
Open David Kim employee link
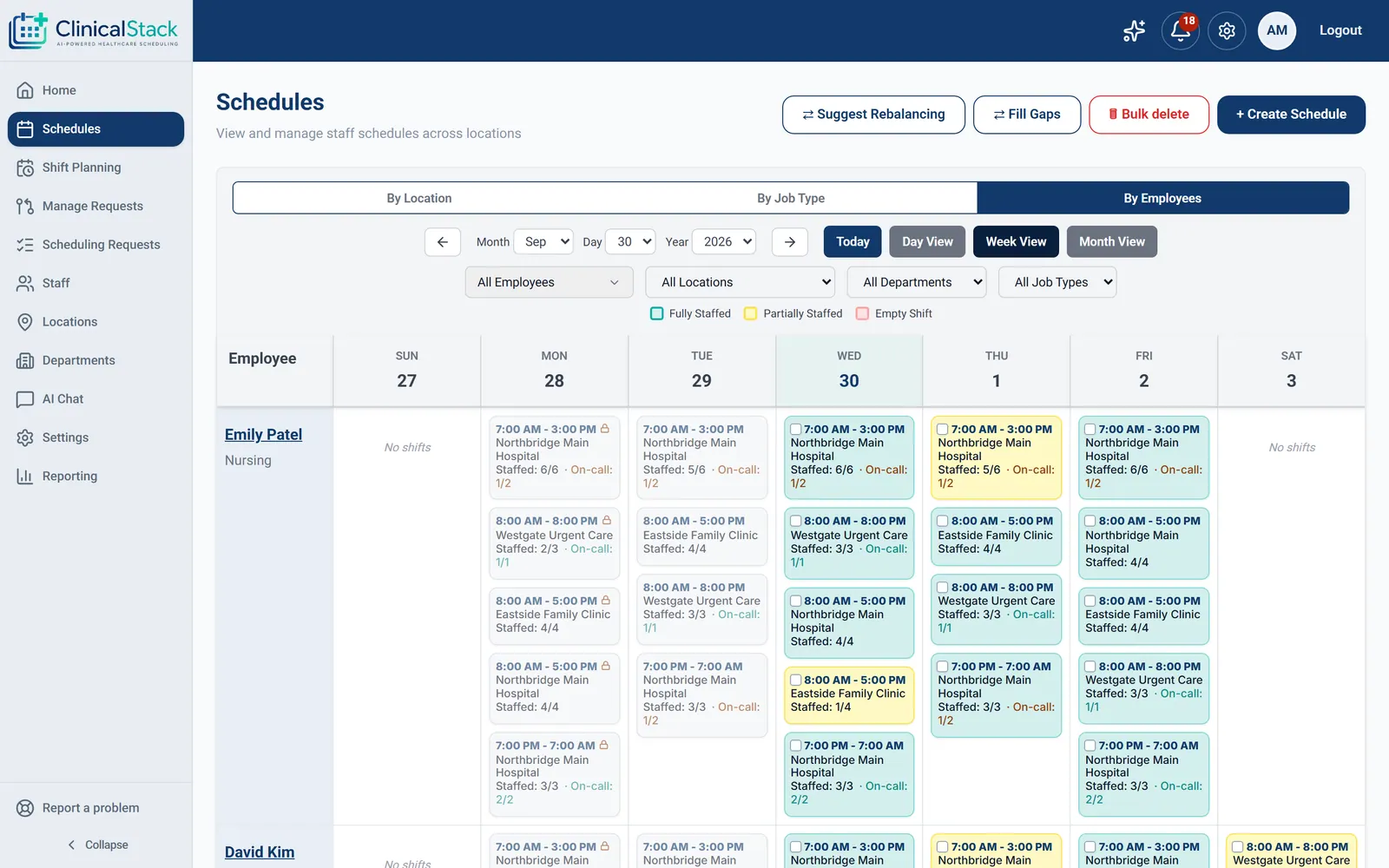[x=260, y=852]
